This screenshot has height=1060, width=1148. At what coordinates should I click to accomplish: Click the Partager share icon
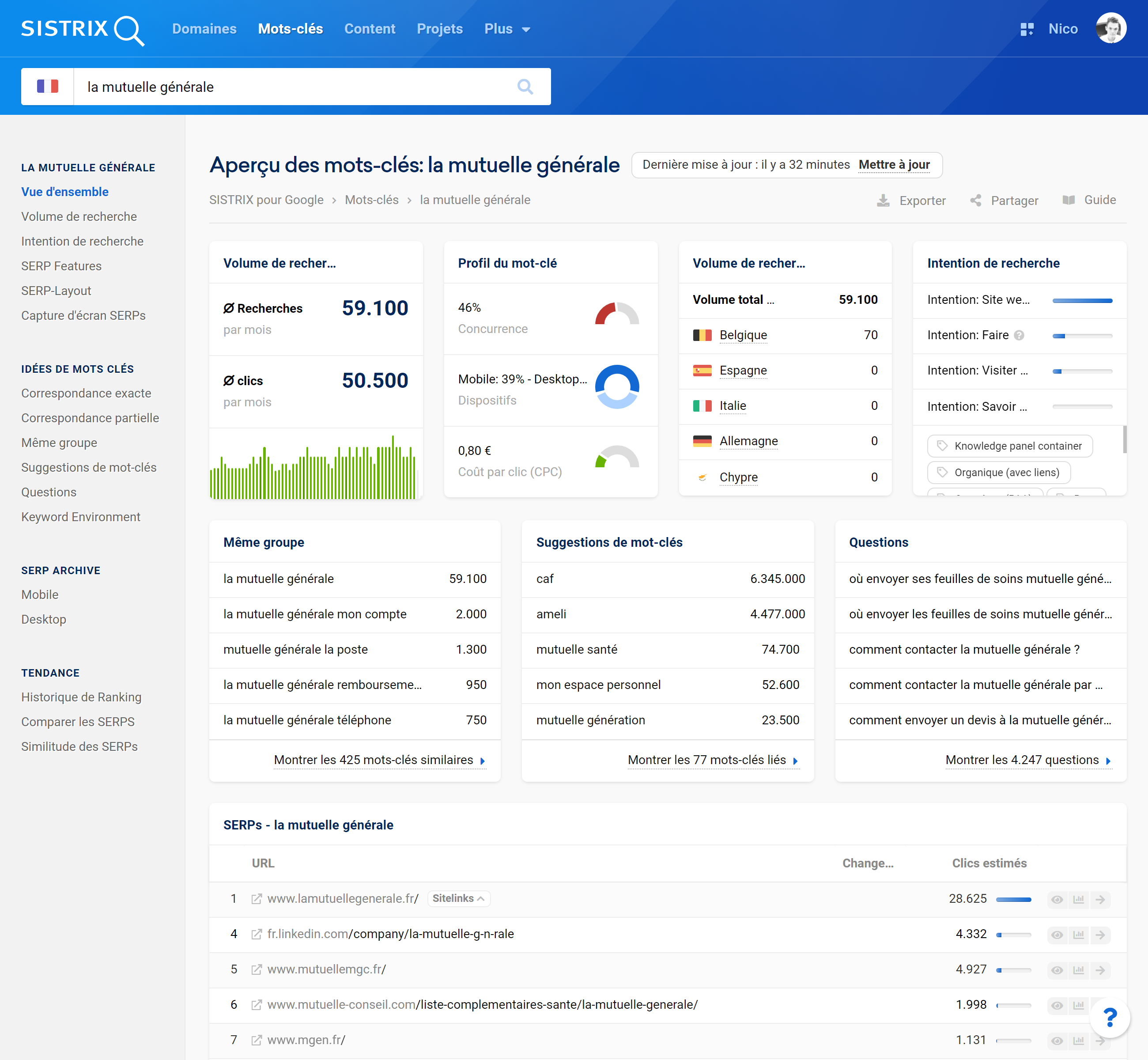(x=975, y=200)
